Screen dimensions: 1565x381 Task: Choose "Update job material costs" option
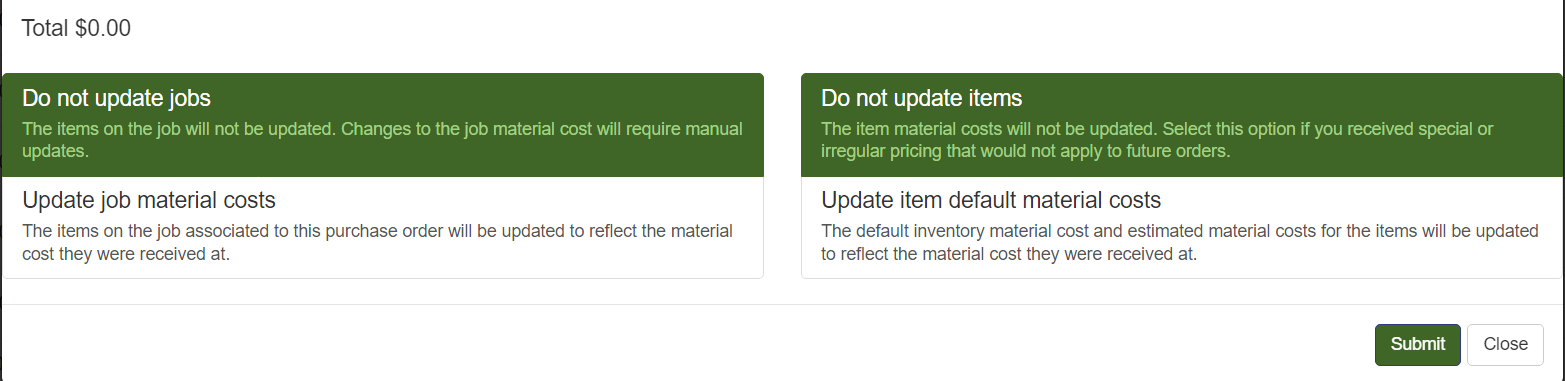(383, 227)
